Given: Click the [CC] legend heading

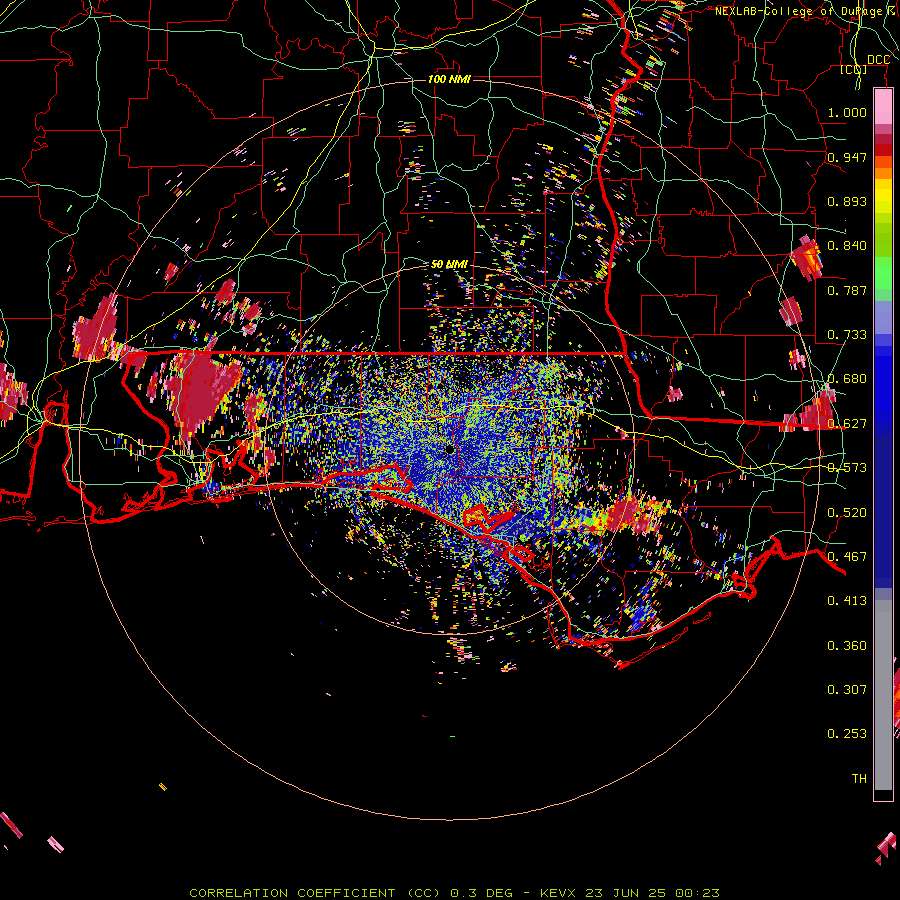Looking at the screenshot, I should (854, 70).
